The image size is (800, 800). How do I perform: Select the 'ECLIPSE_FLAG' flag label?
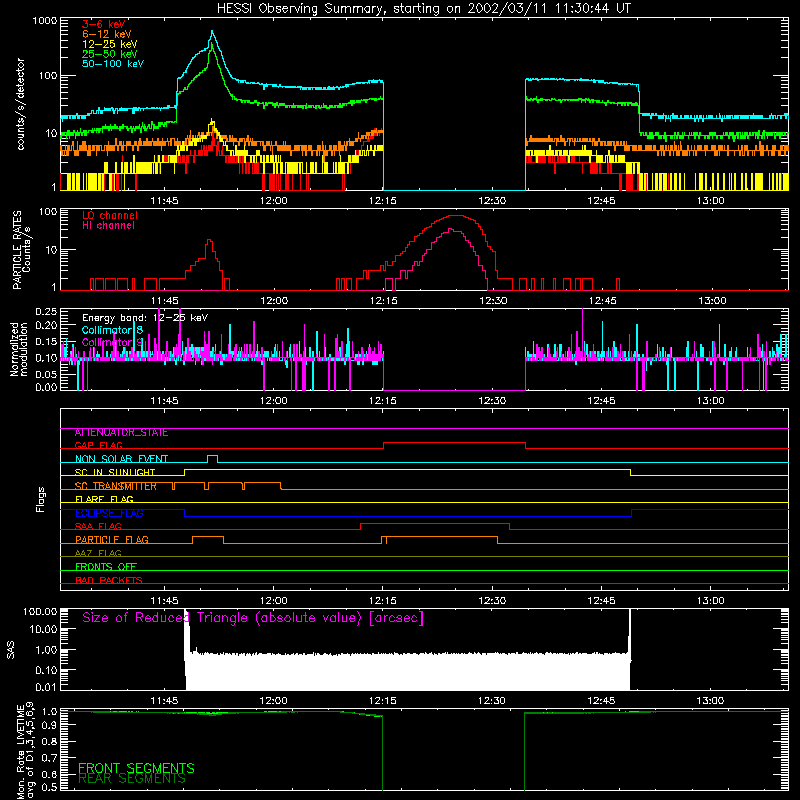[109, 513]
